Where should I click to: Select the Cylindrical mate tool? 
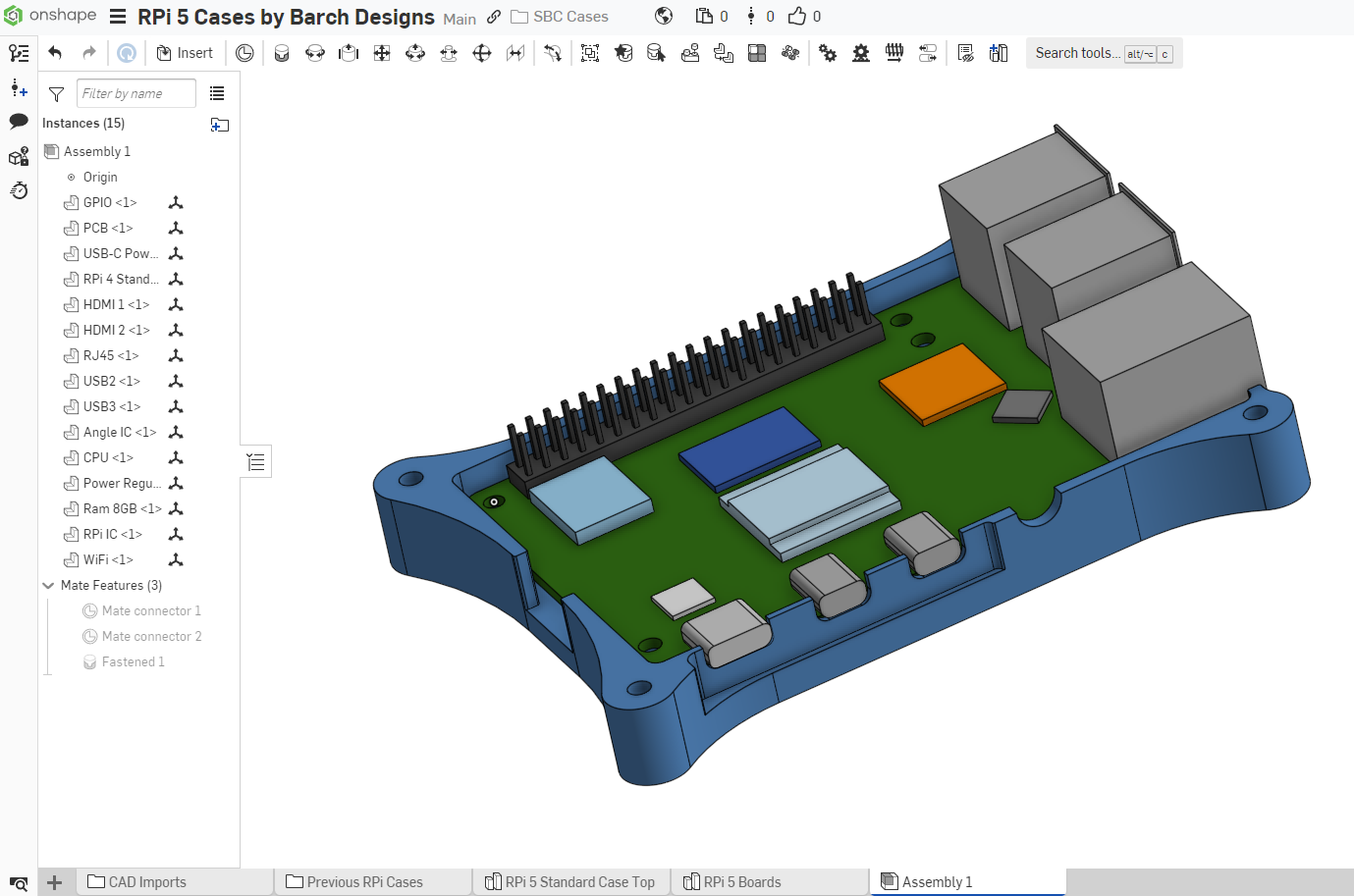(x=415, y=53)
